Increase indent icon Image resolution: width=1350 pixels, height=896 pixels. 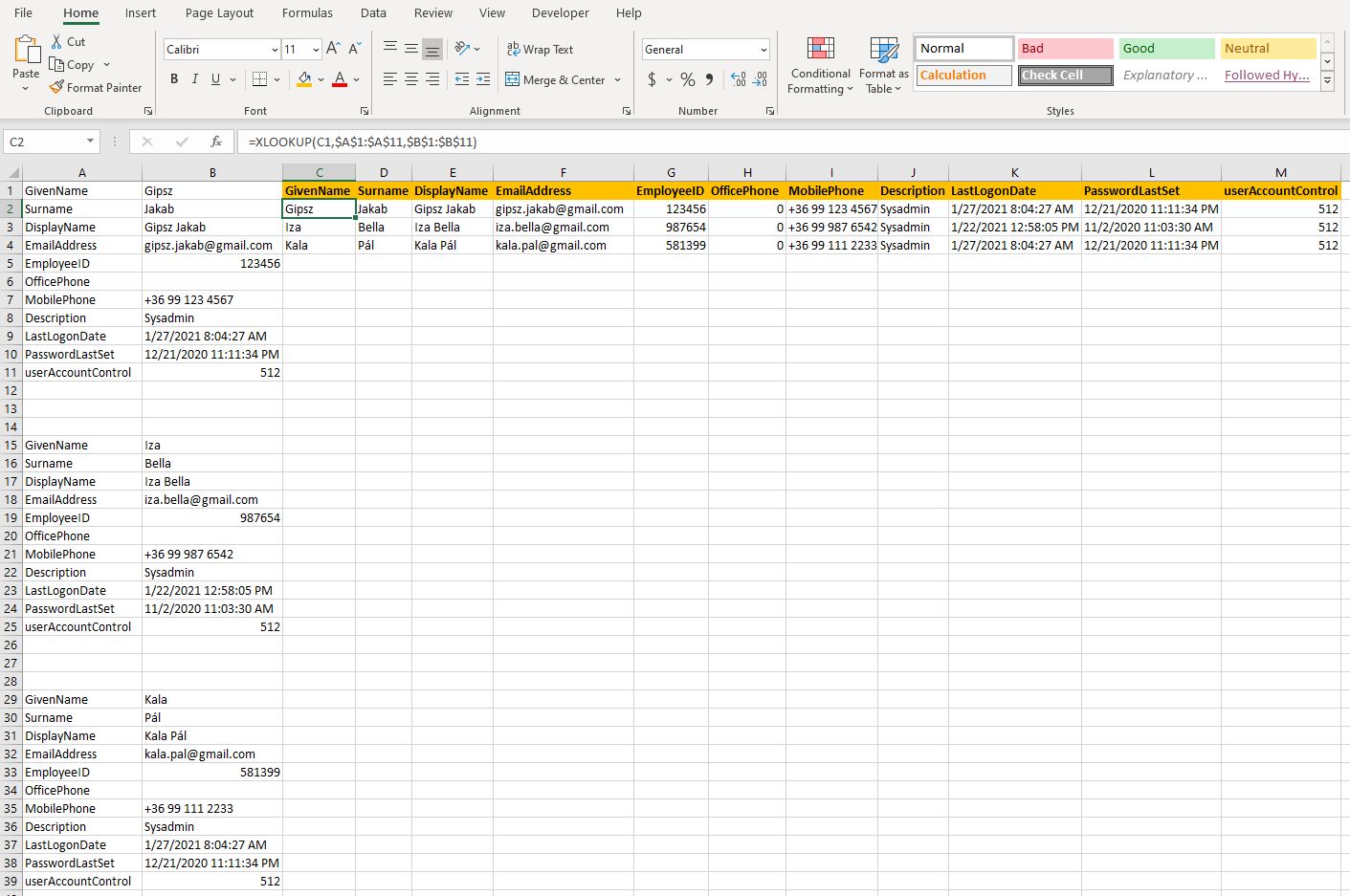tap(483, 79)
